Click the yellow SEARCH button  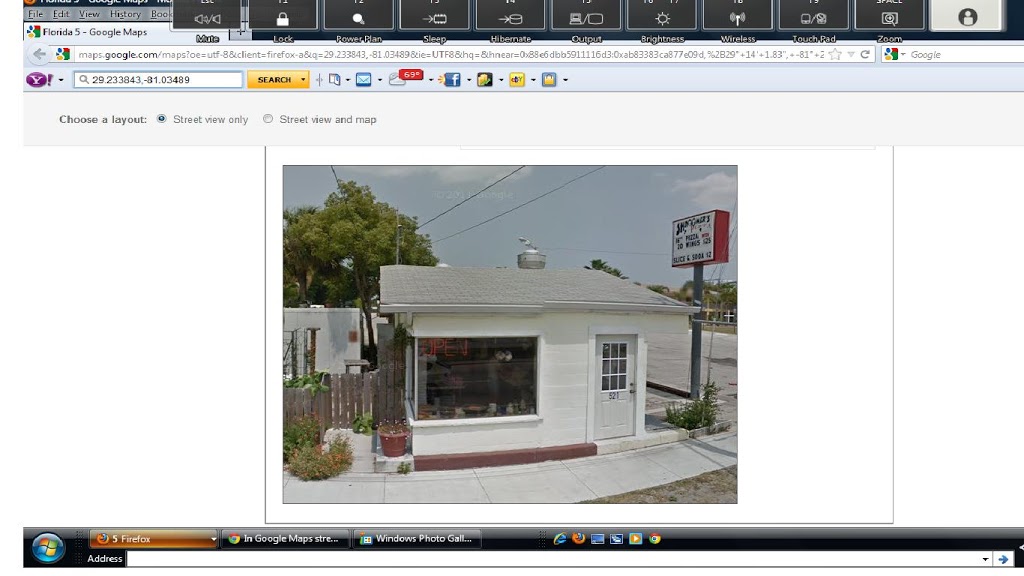pyautogui.click(x=273, y=80)
